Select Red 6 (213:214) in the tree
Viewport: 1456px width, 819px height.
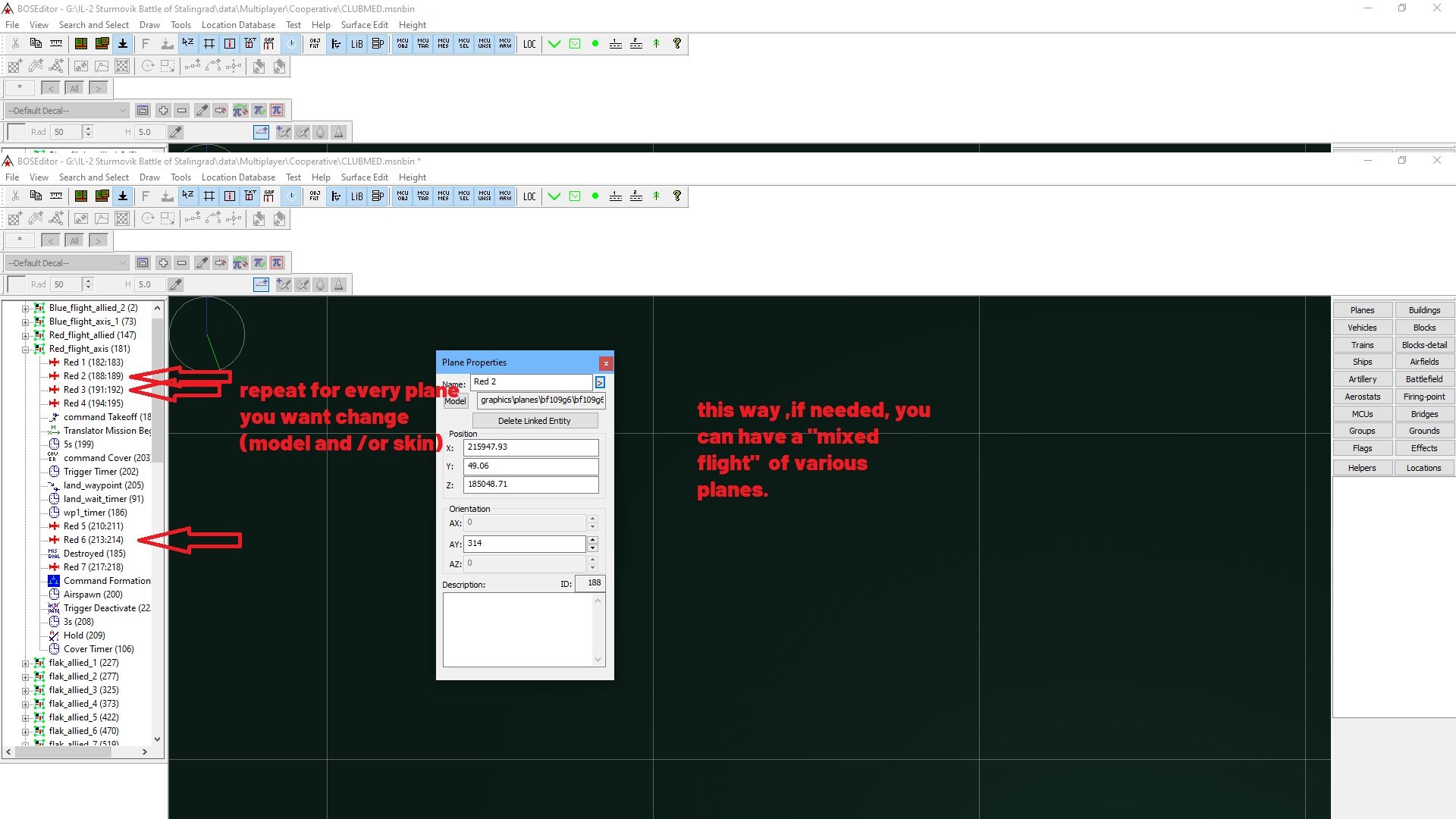click(x=93, y=540)
